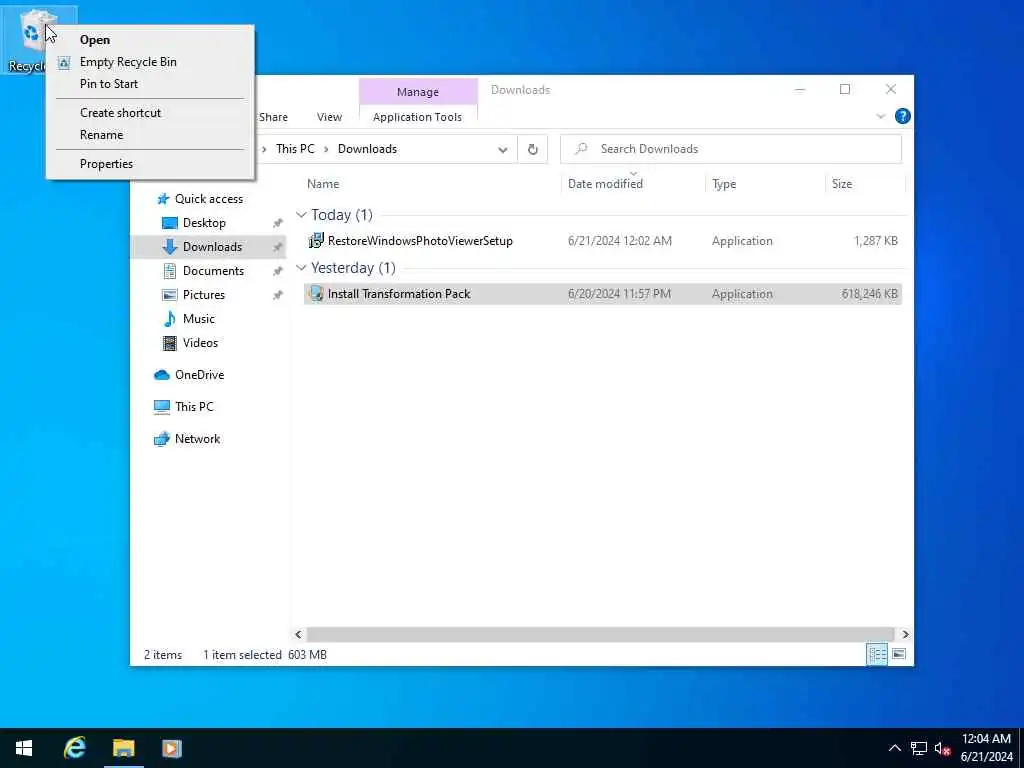Click the pin icon next to Documents
1024x768 pixels.
coord(278,271)
